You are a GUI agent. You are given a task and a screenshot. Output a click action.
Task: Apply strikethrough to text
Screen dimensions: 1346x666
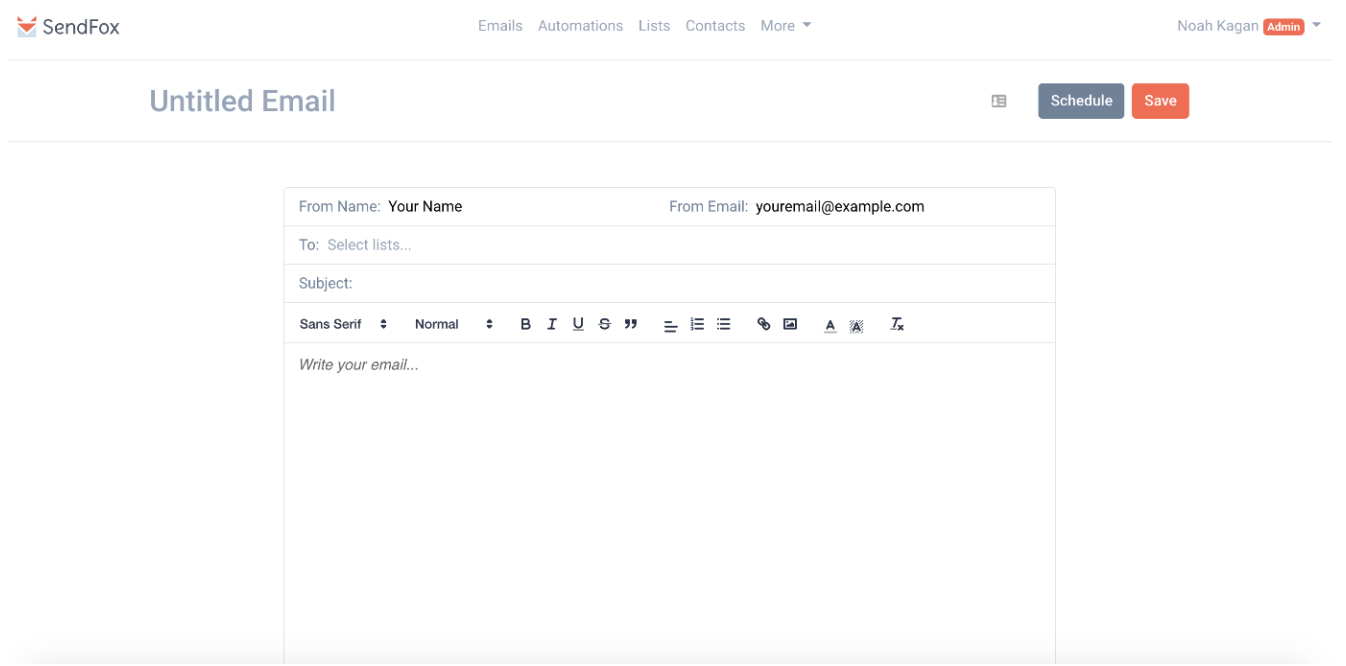pyautogui.click(x=604, y=324)
